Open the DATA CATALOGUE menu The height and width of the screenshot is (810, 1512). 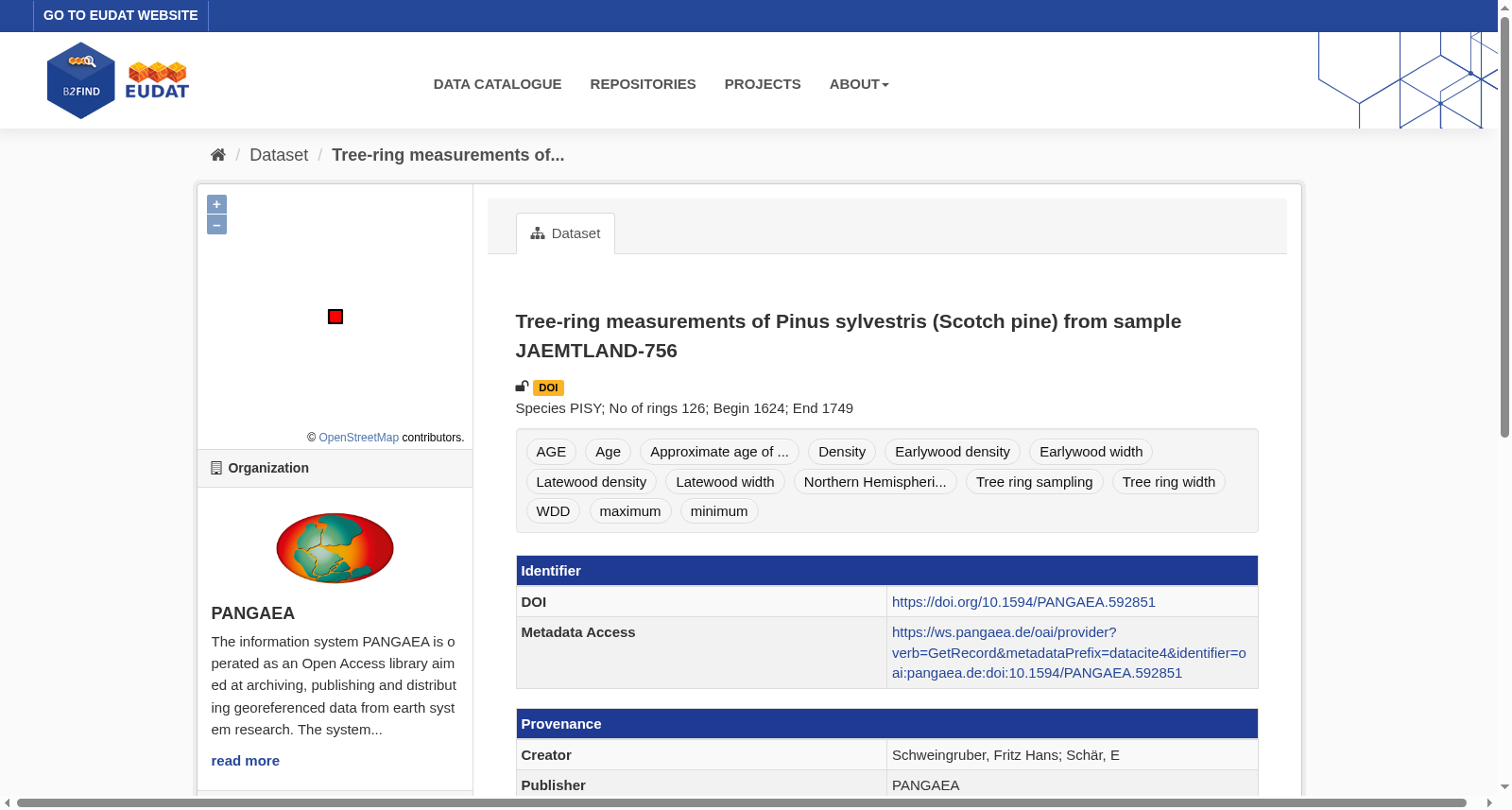click(x=497, y=84)
